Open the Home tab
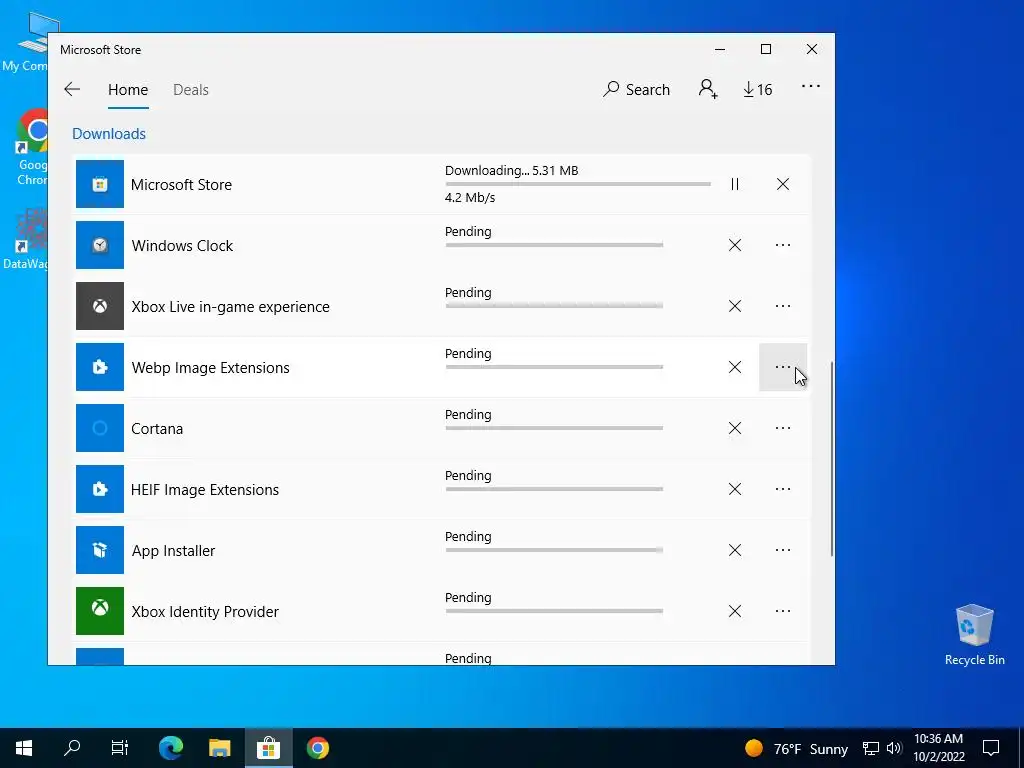1024x768 pixels. tap(128, 89)
